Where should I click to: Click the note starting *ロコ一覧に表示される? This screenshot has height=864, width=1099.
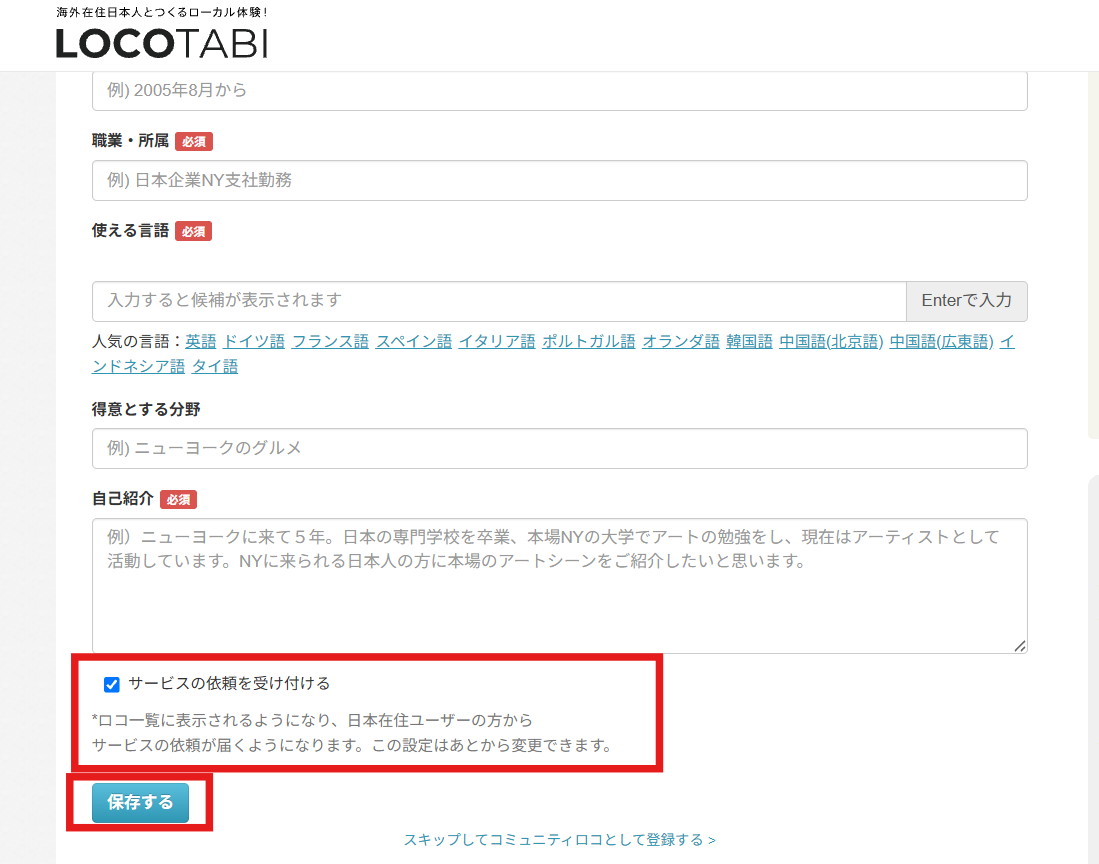pos(352,733)
